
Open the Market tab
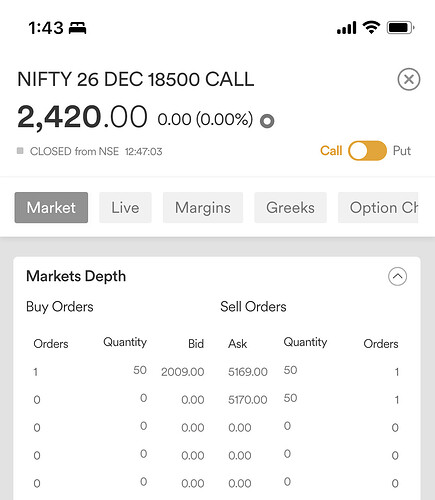coord(51,207)
